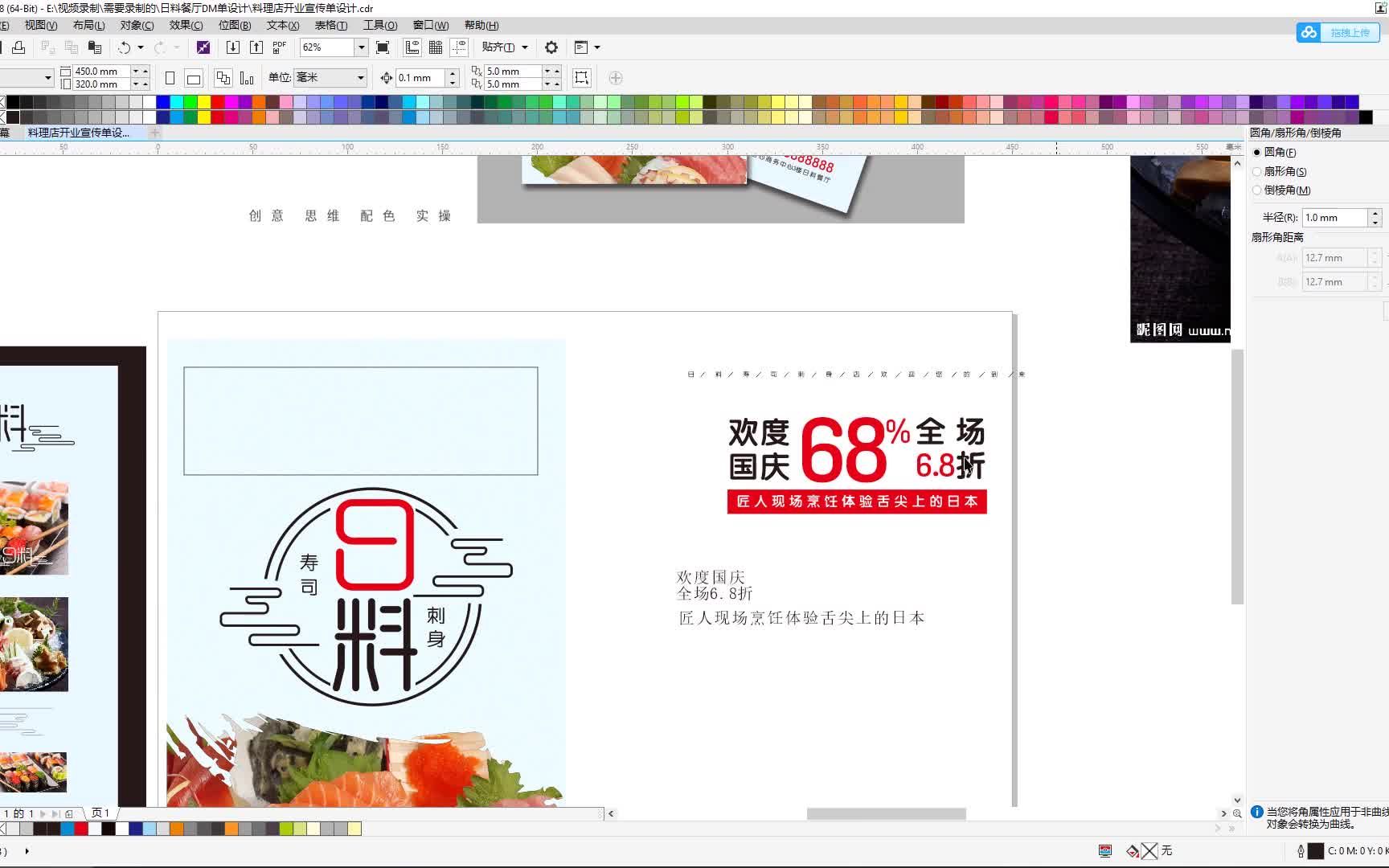Pick the yellow swatch in top palette row
Screen dimensions: 1389x868
(x=204, y=102)
